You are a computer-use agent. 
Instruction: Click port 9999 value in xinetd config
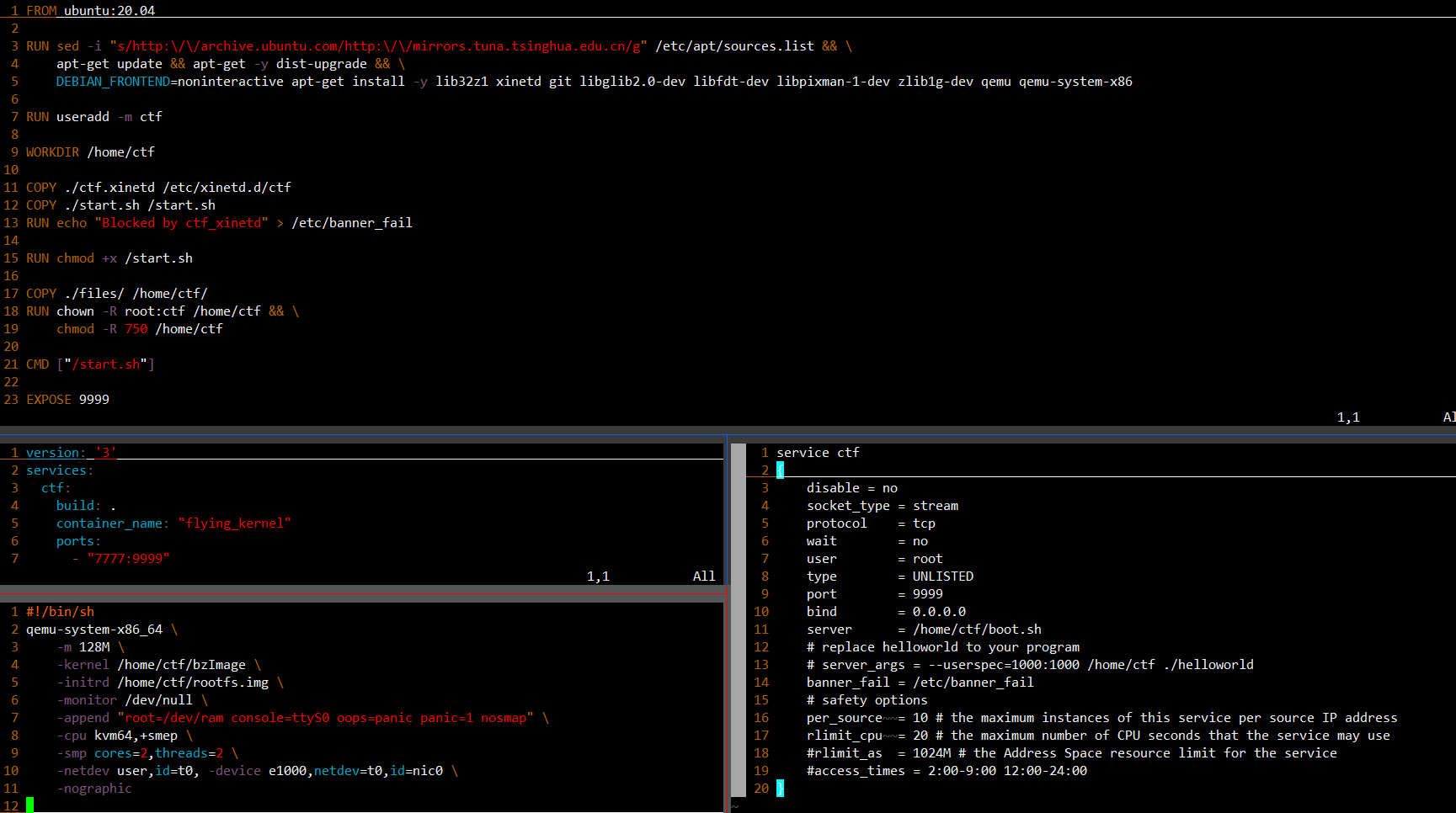click(928, 594)
